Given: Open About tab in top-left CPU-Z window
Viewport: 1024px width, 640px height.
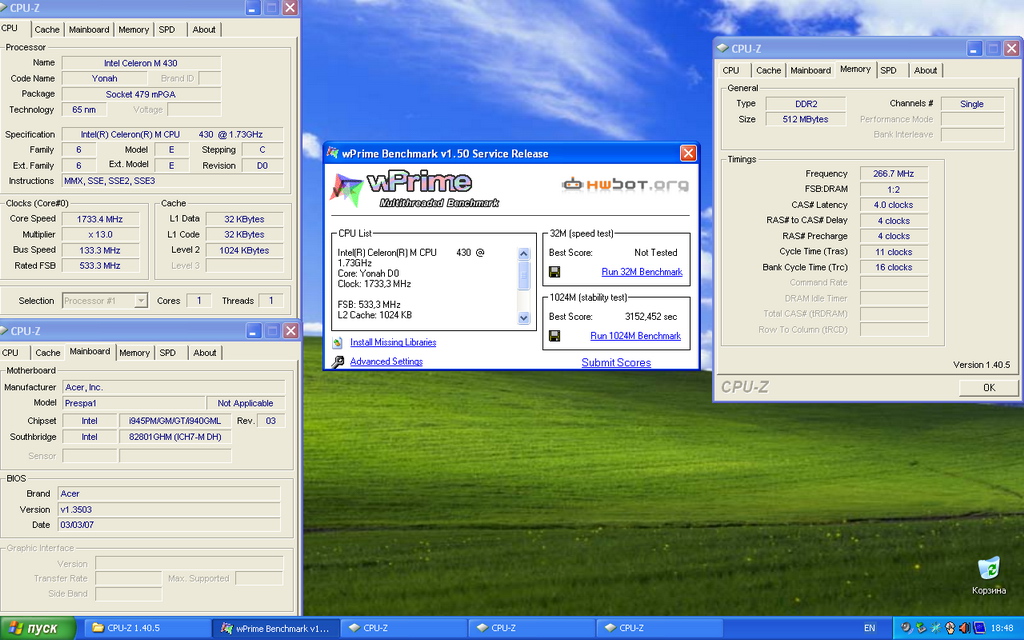Looking at the screenshot, I should [204, 29].
